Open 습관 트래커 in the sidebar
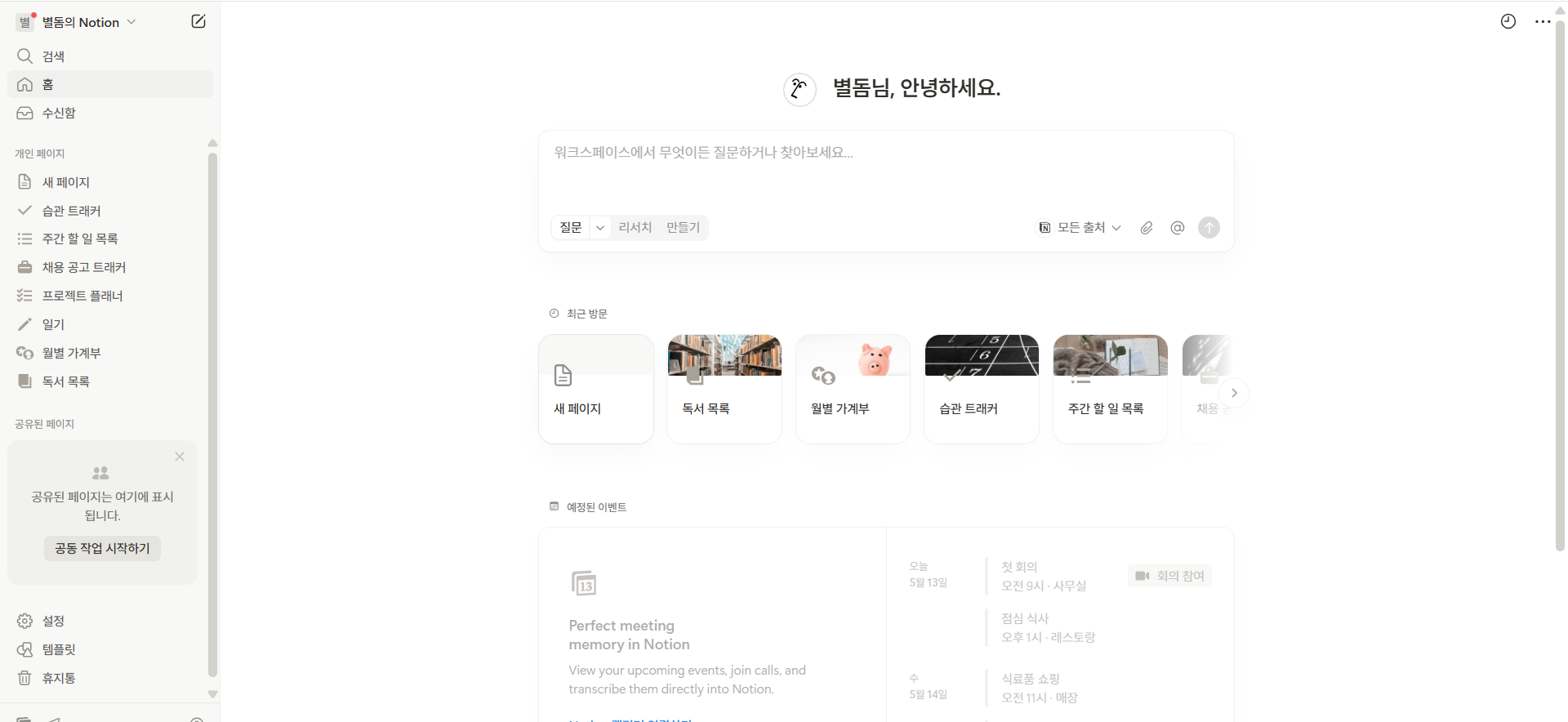1568x722 pixels. [108, 211]
